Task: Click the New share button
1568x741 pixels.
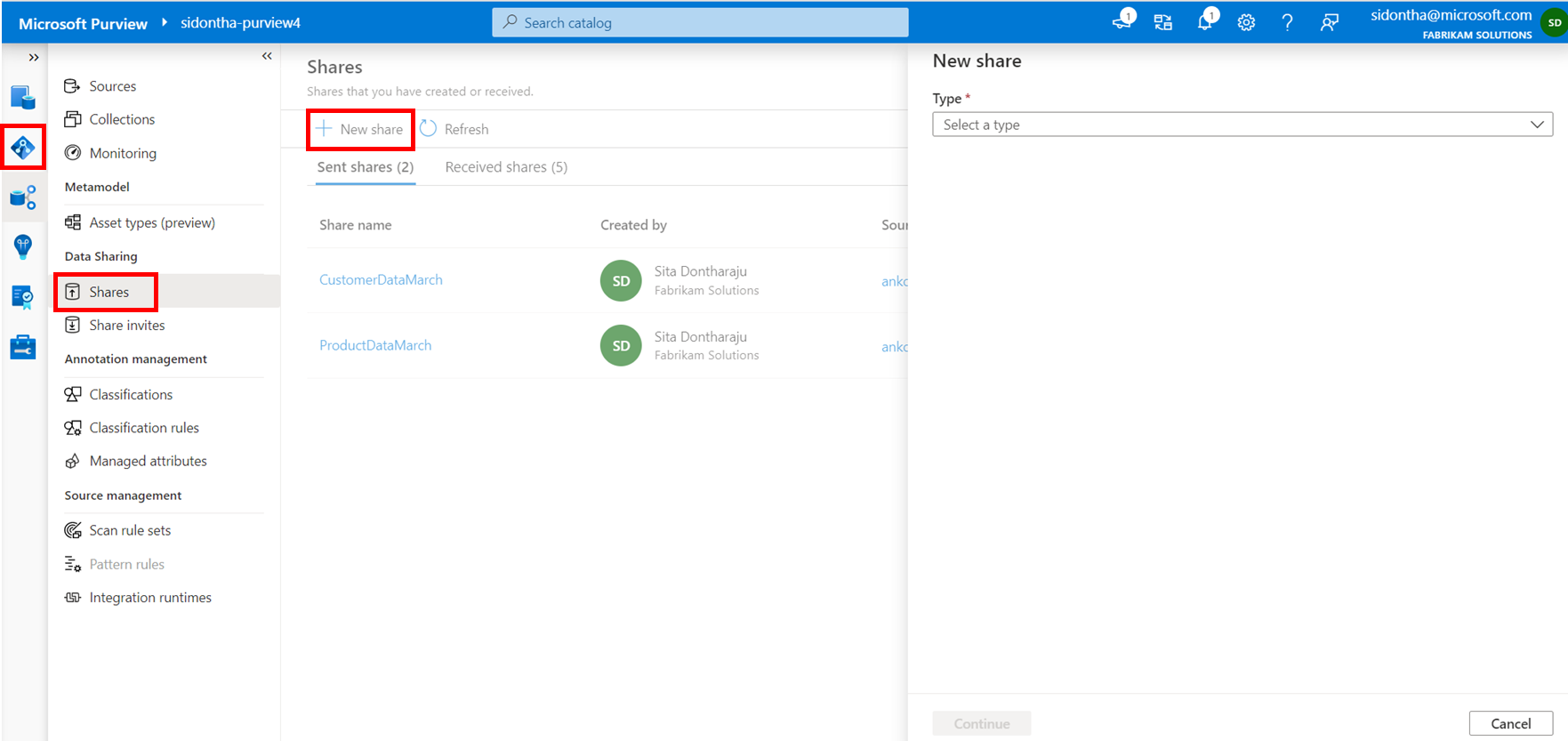Action: pyautogui.click(x=360, y=130)
